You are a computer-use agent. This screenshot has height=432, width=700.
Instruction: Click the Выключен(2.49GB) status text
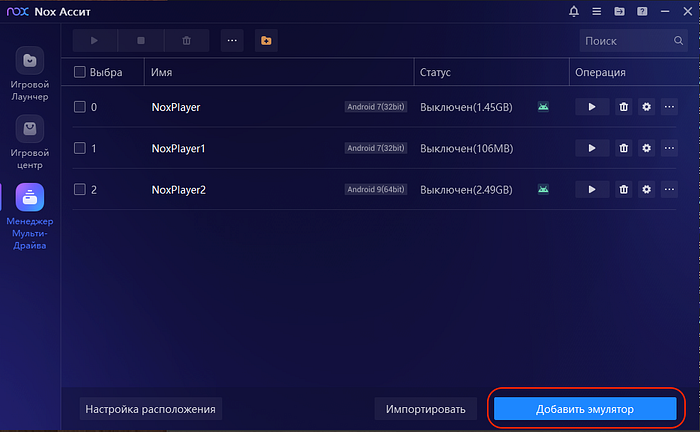coord(467,190)
